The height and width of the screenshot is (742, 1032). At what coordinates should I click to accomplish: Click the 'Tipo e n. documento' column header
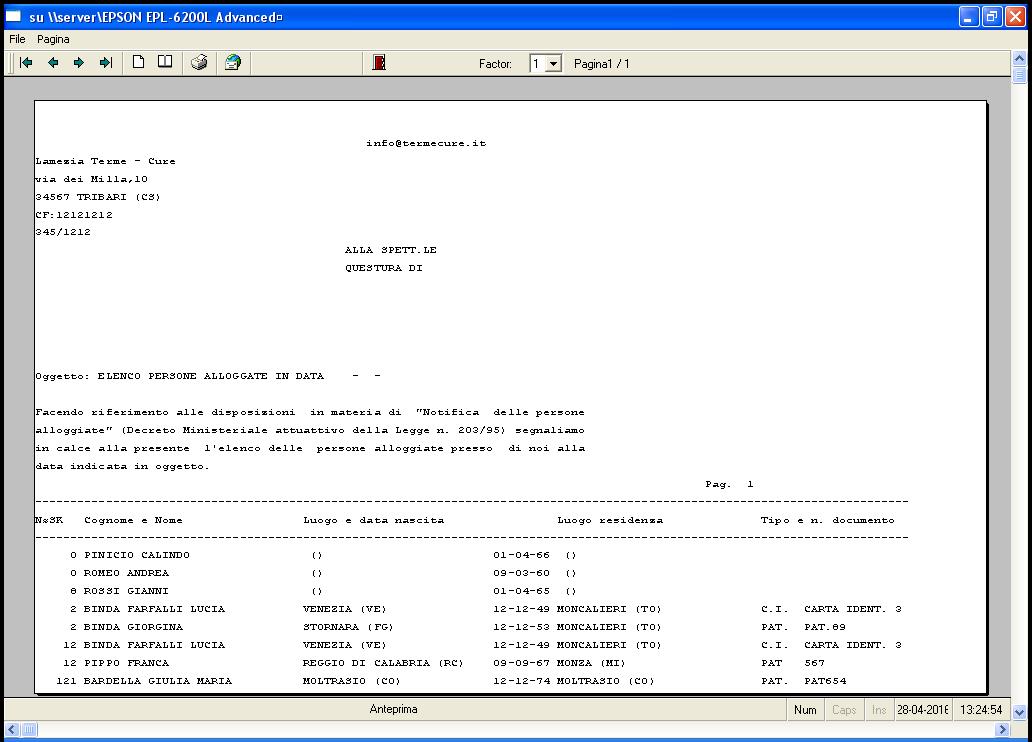coord(827,520)
